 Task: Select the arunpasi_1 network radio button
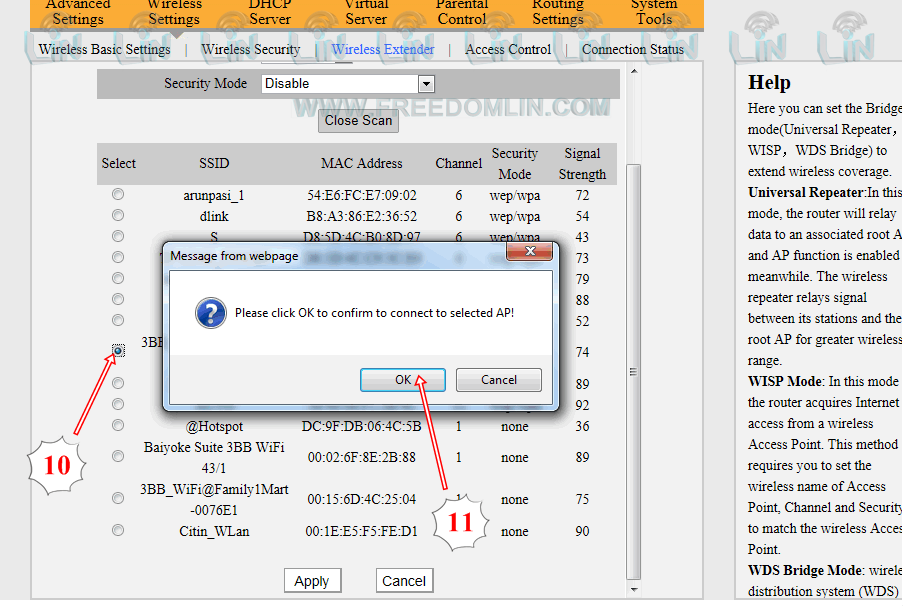pyautogui.click(x=118, y=195)
